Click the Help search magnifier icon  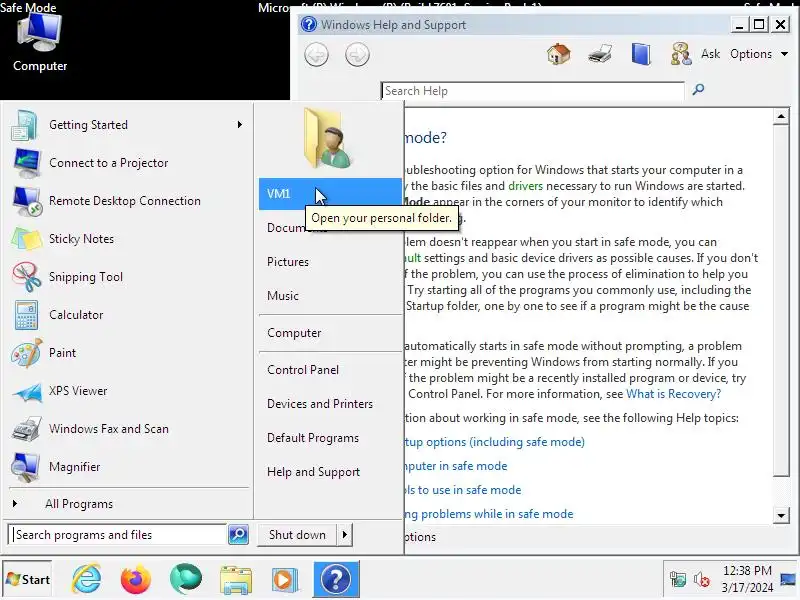pos(698,90)
